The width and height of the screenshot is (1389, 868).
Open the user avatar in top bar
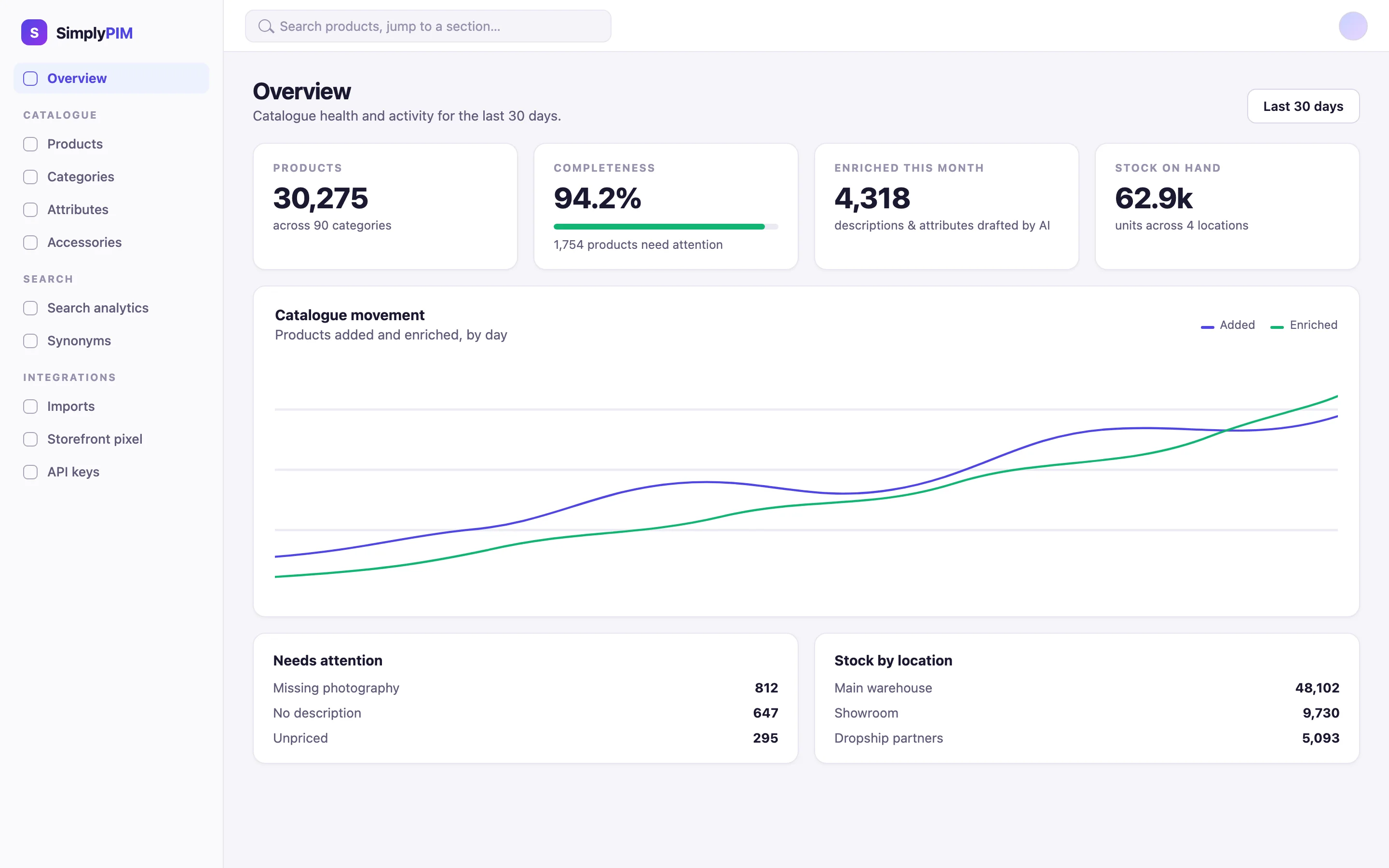tap(1353, 27)
